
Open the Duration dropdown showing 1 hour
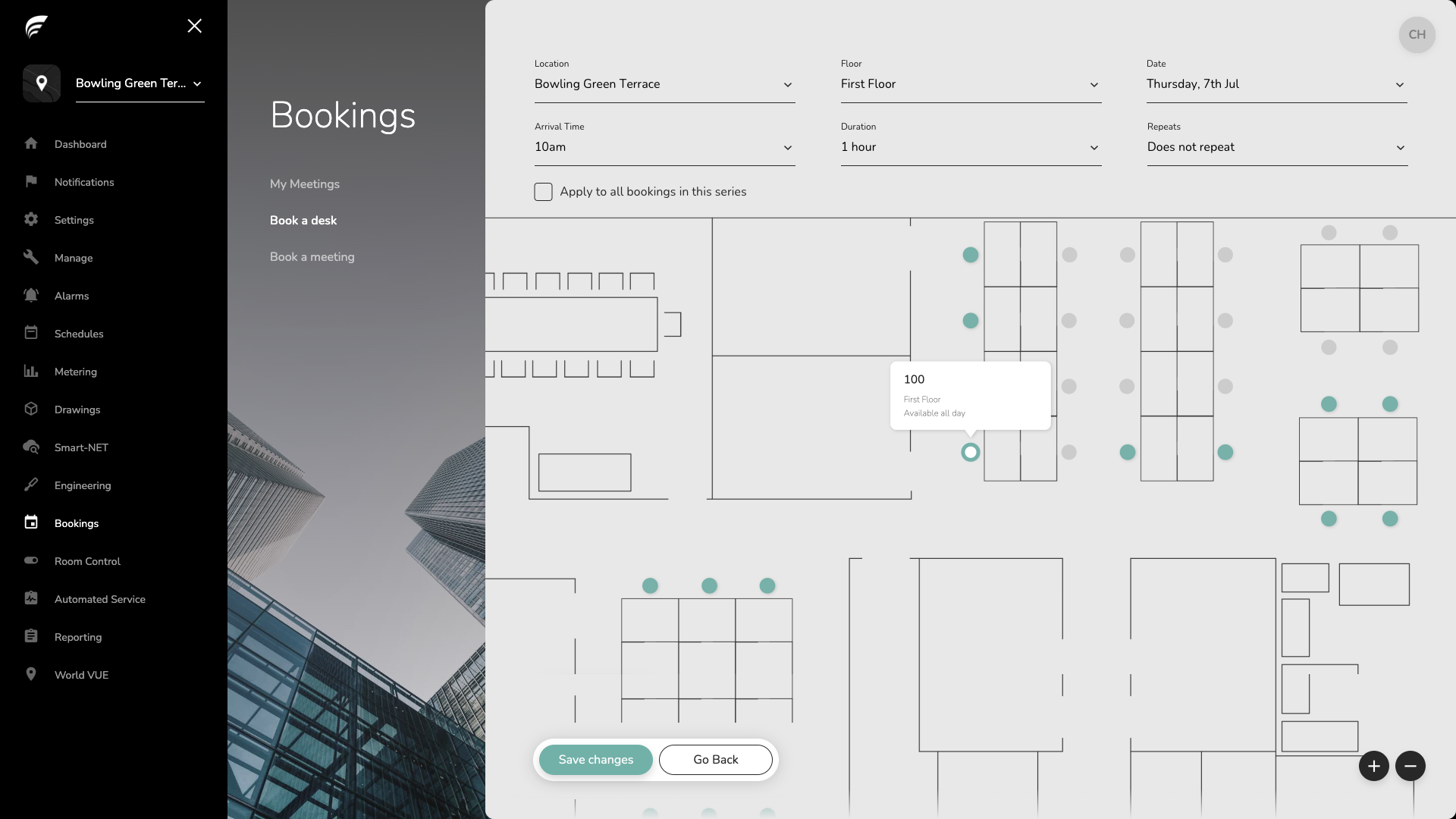pyautogui.click(x=971, y=147)
